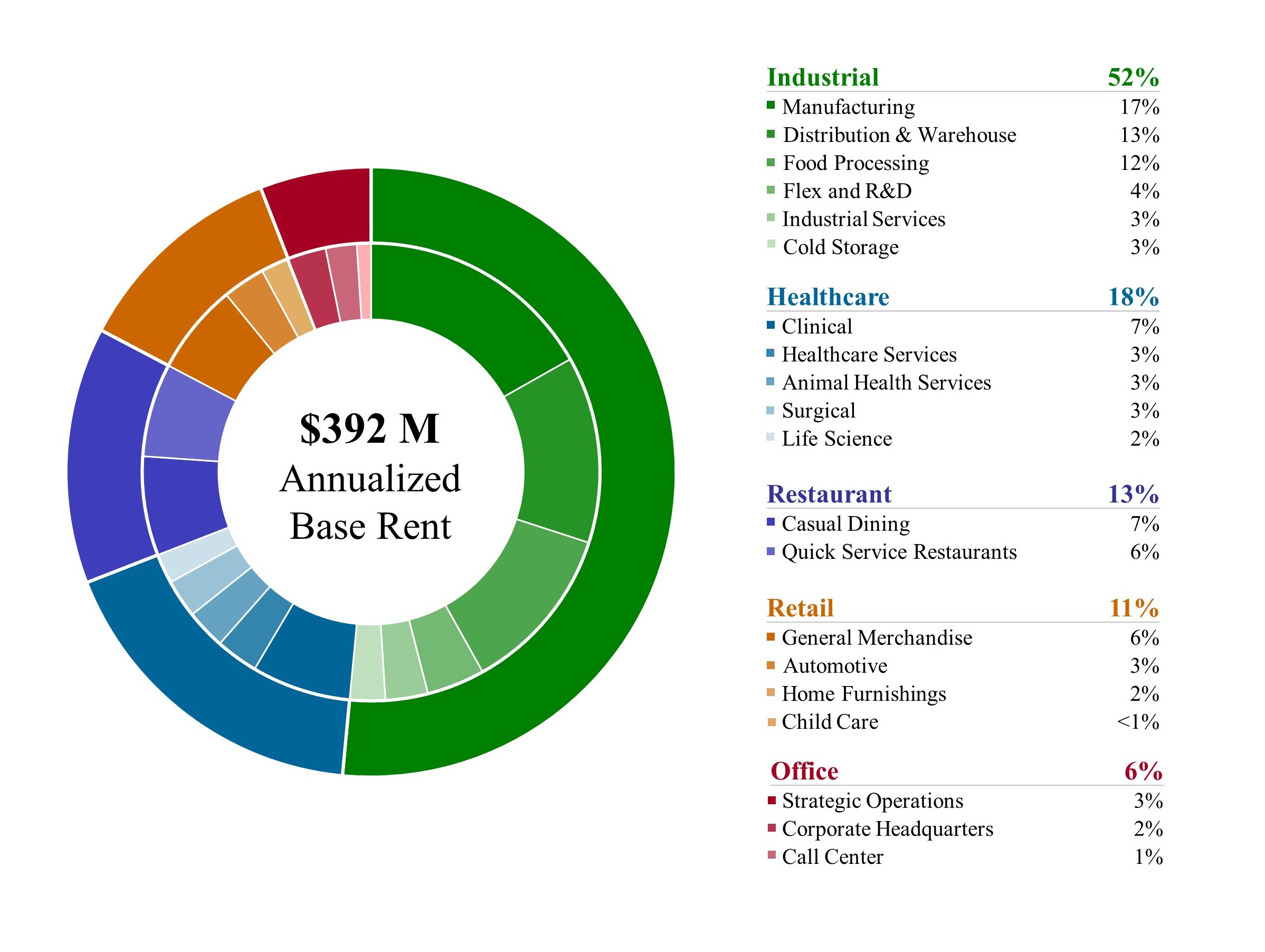Image resolution: width=1265 pixels, height=952 pixels.
Task: Click the Casual Dining legend color square
Action: tap(771, 521)
